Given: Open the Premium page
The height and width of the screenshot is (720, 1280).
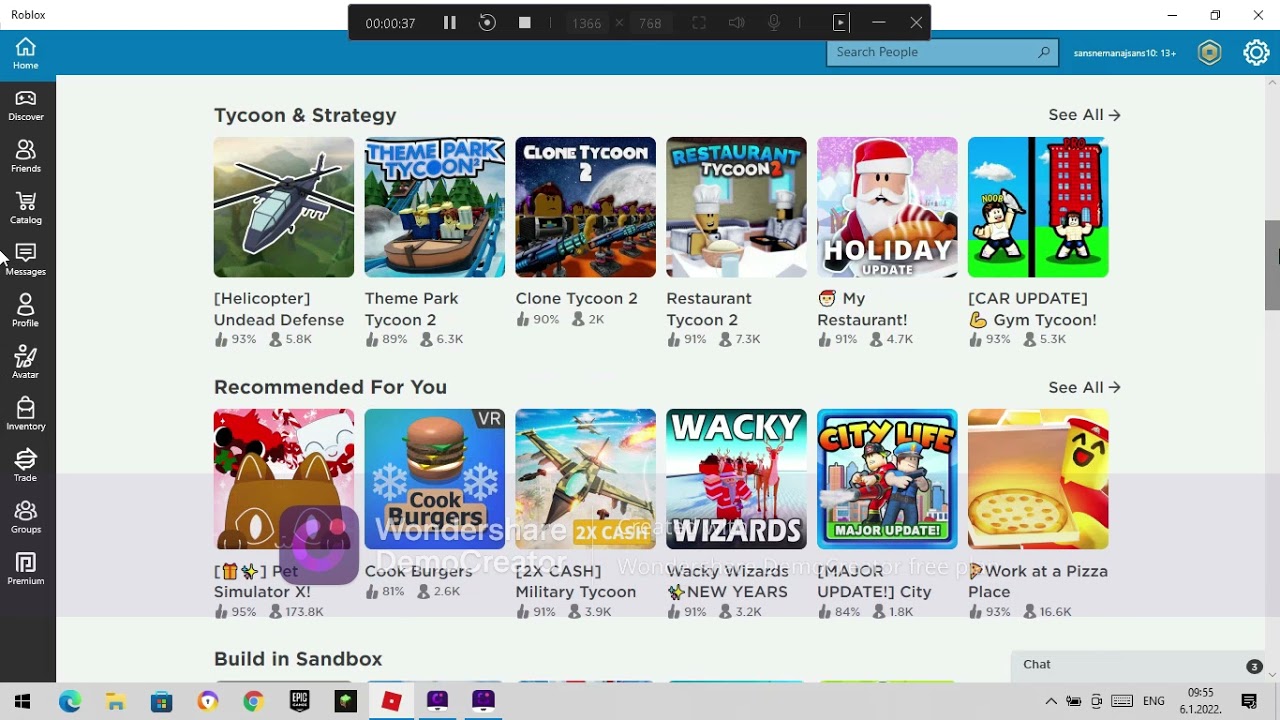Looking at the screenshot, I should tap(26, 569).
